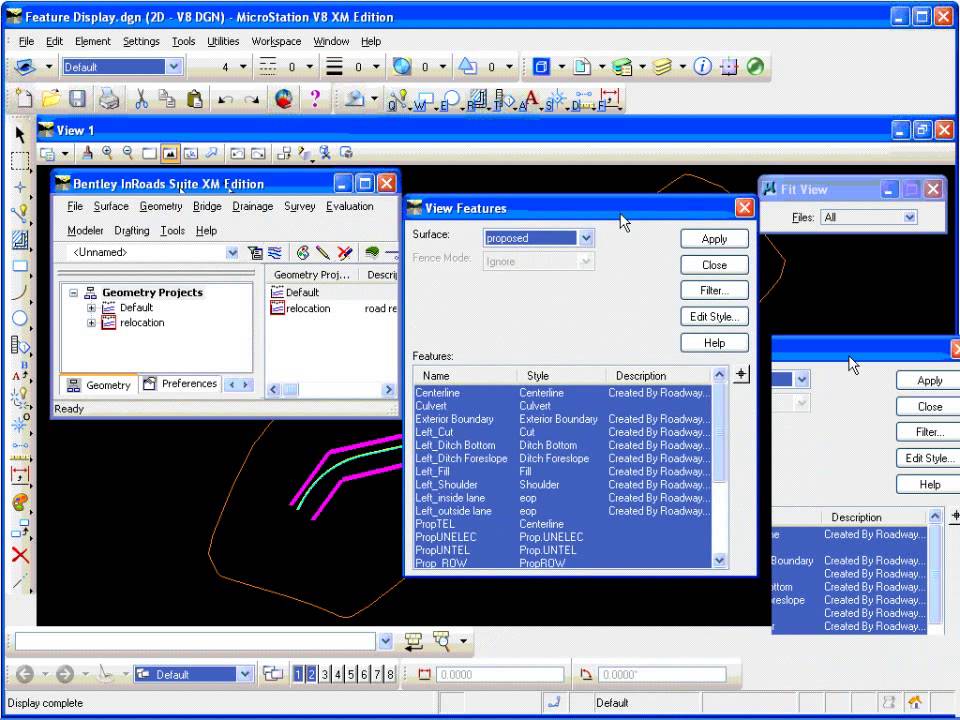
Task: Toggle view 6 button in view group
Action: pyautogui.click(x=364, y=674)
